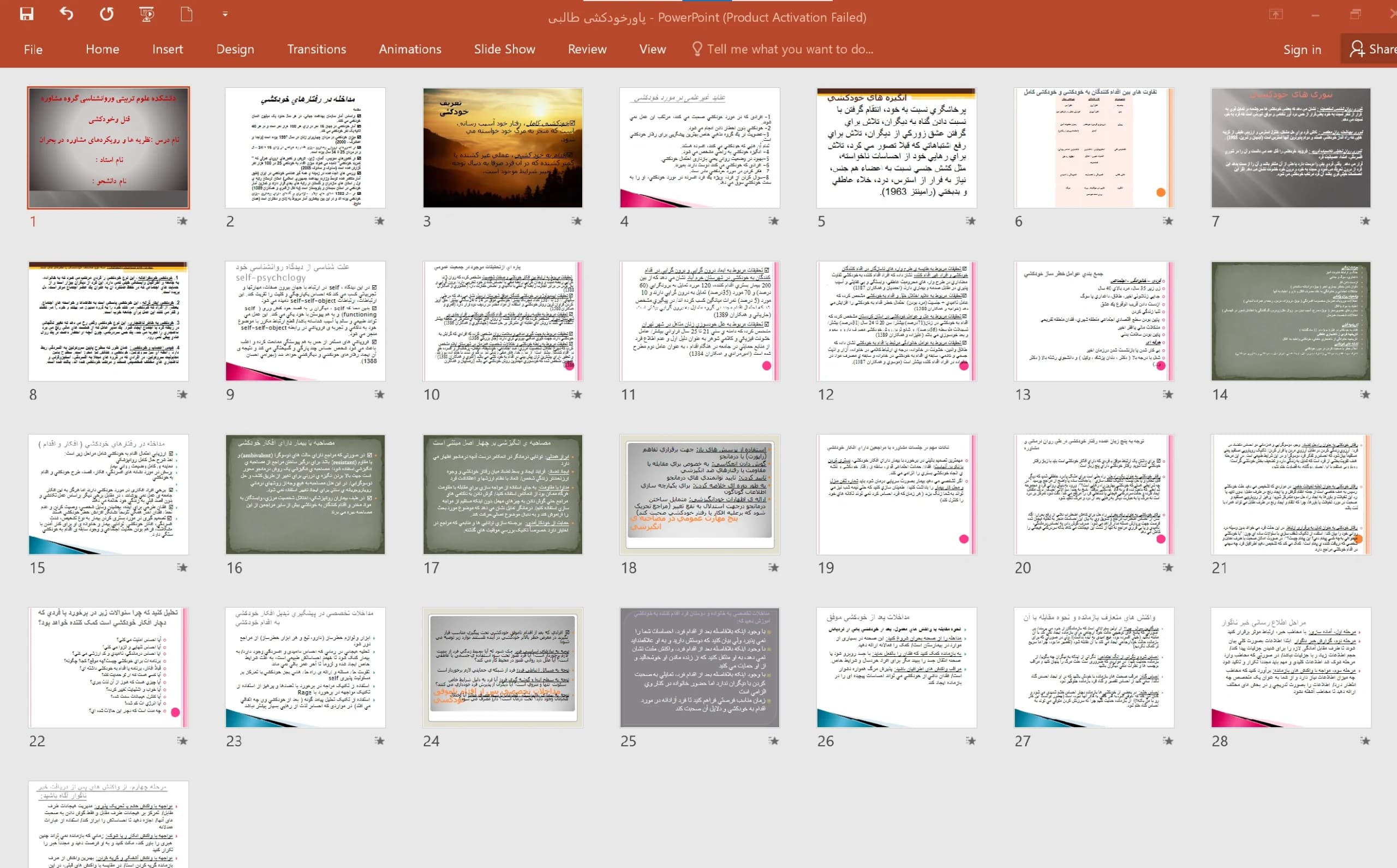Screen dimensions: 1397x868
Task: Click the Redo/Repeat icon
Action: point(107,14)
